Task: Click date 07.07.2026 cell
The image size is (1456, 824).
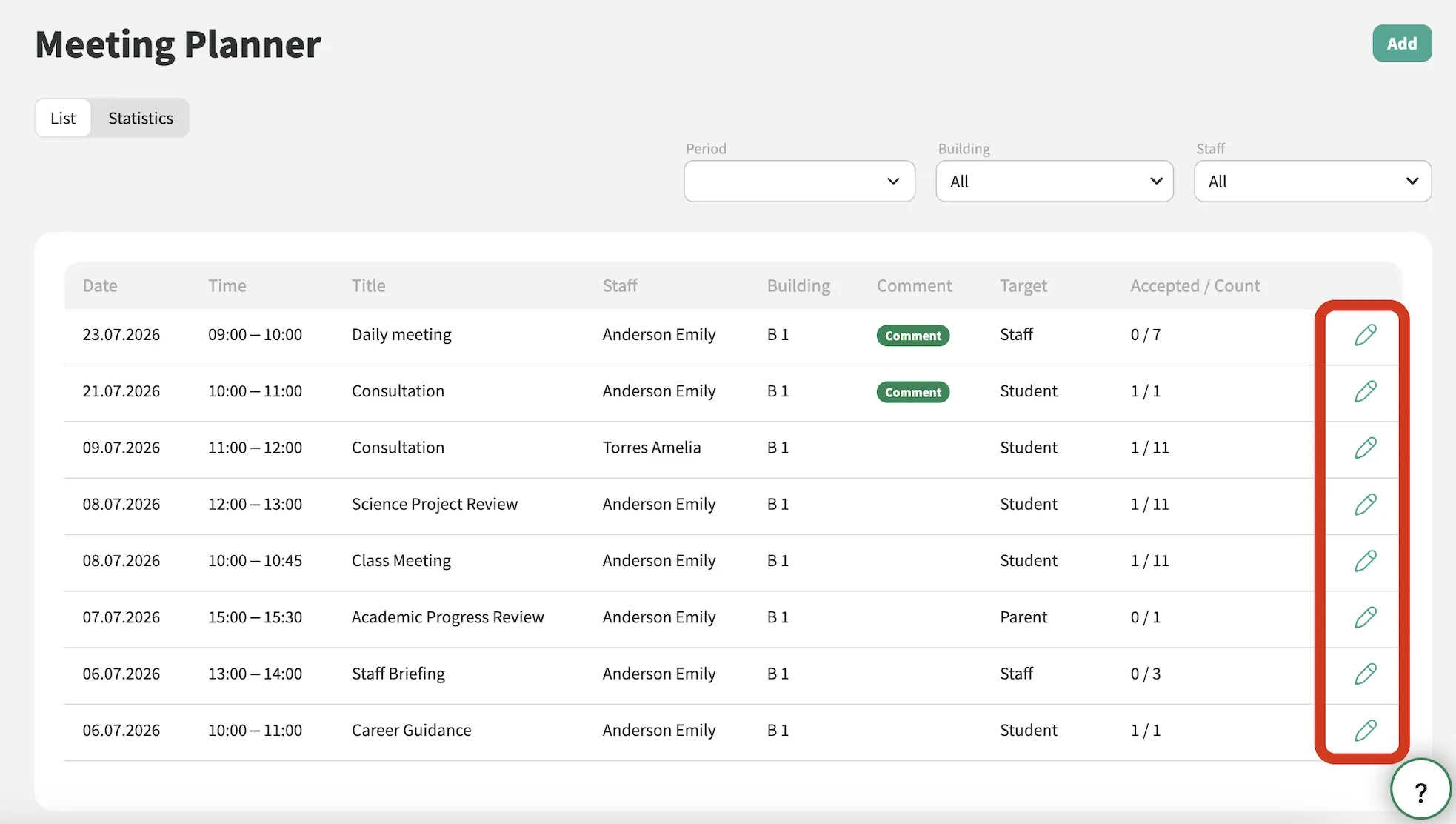Action: [121, 617]
